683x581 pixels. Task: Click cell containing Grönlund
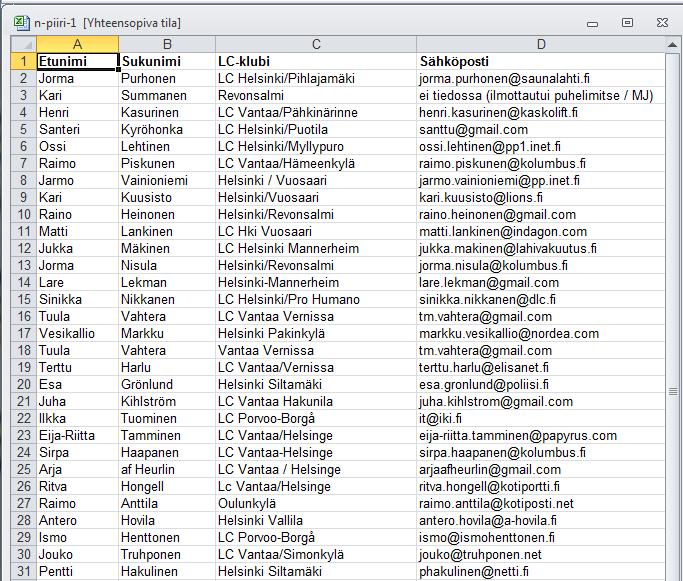167,384
